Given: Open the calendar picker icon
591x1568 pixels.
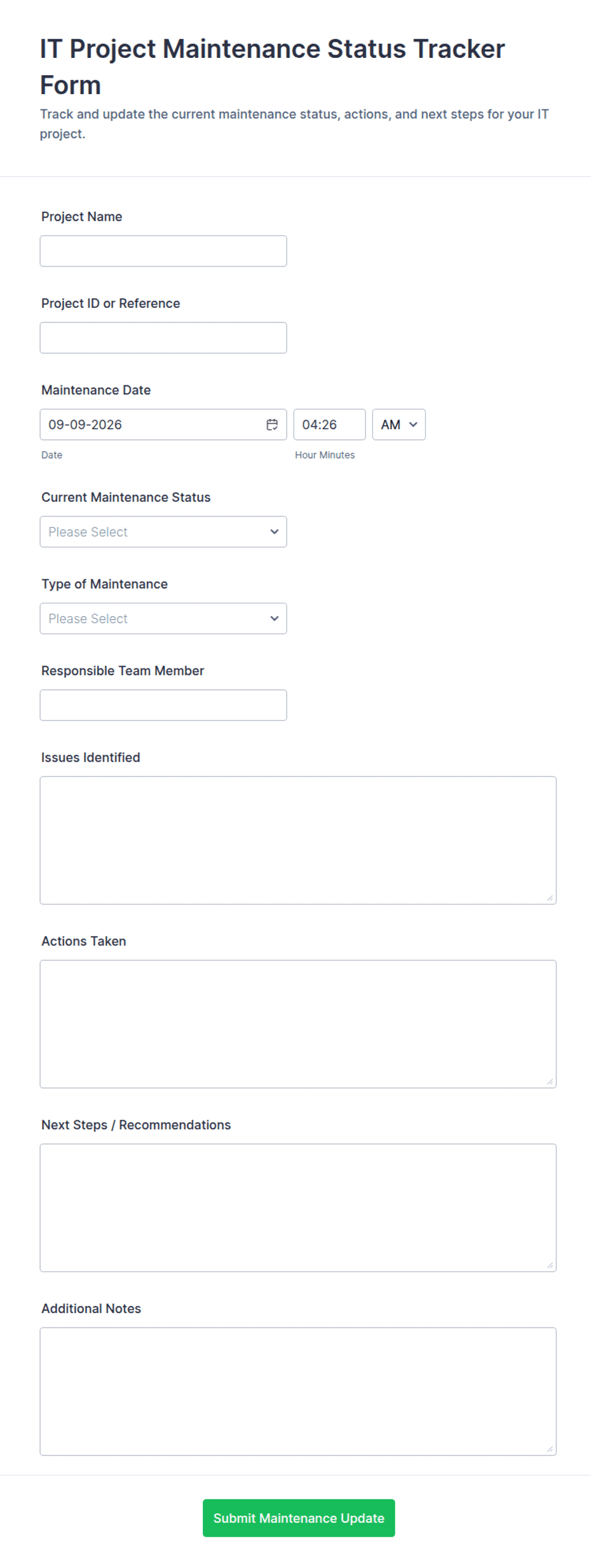Looking at the screenshot, I should (x=272, y=425).
